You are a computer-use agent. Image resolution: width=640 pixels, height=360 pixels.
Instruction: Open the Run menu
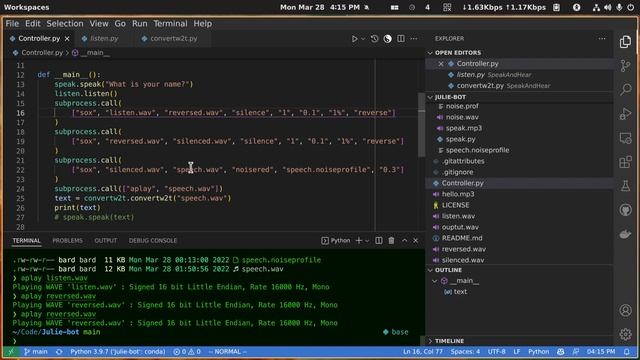click(140, 24)
